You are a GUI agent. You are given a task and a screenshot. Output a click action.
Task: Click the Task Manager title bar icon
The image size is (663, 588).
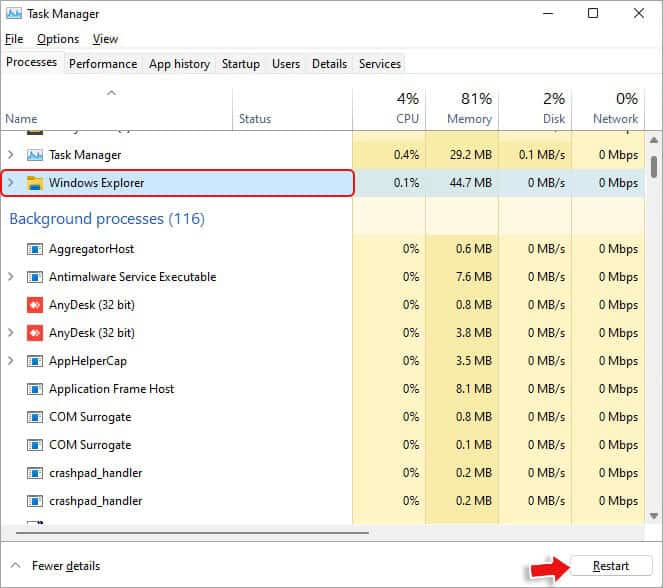click(x=14, y=14)
